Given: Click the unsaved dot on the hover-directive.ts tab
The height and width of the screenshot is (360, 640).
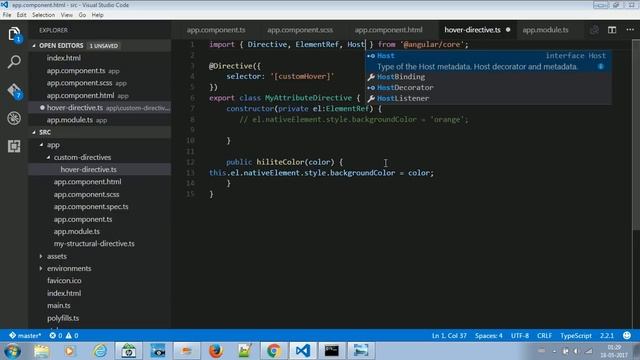Looking at the screenshot, I should 508,30.
